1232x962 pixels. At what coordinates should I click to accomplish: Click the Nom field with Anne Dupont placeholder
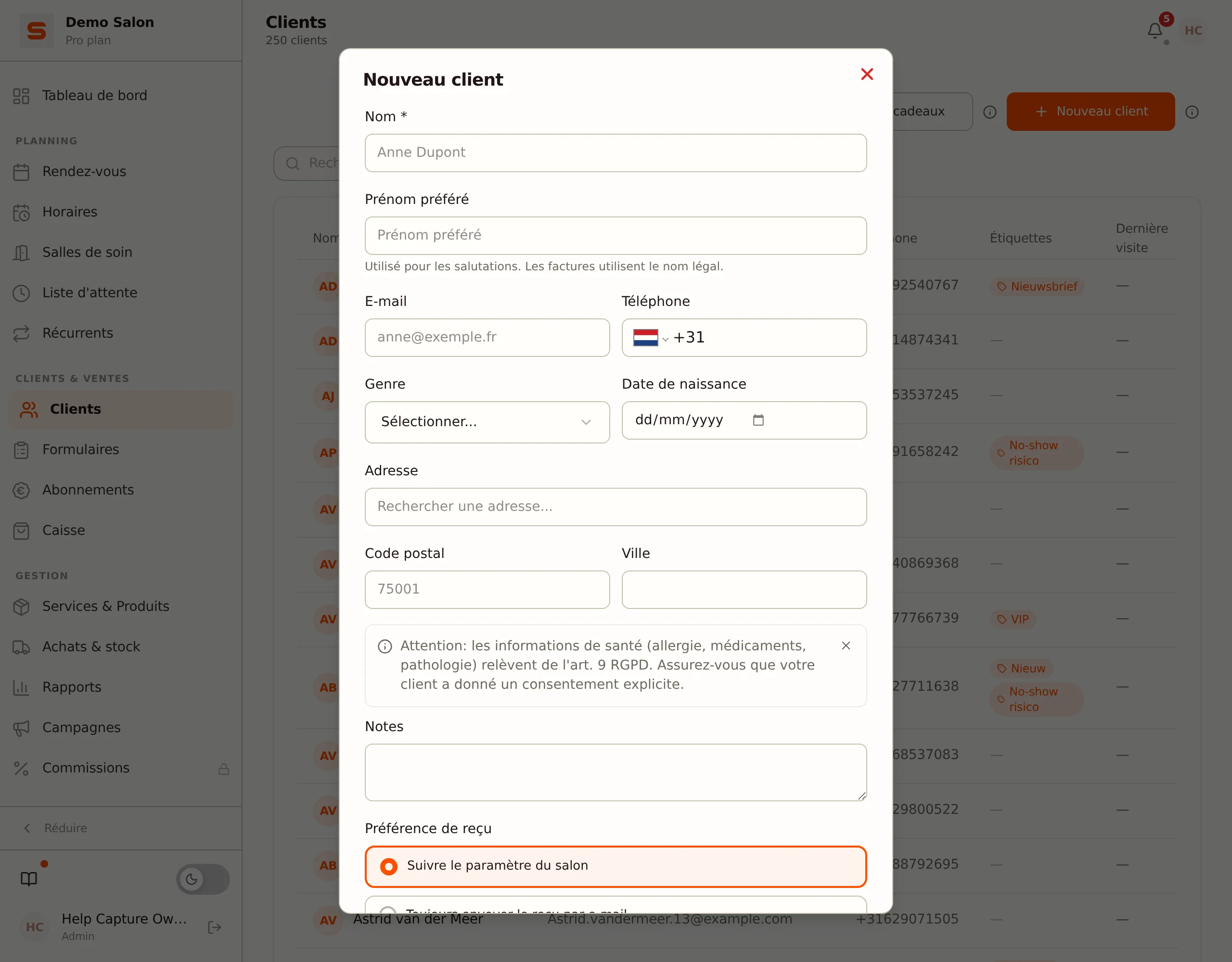[616, 153]
